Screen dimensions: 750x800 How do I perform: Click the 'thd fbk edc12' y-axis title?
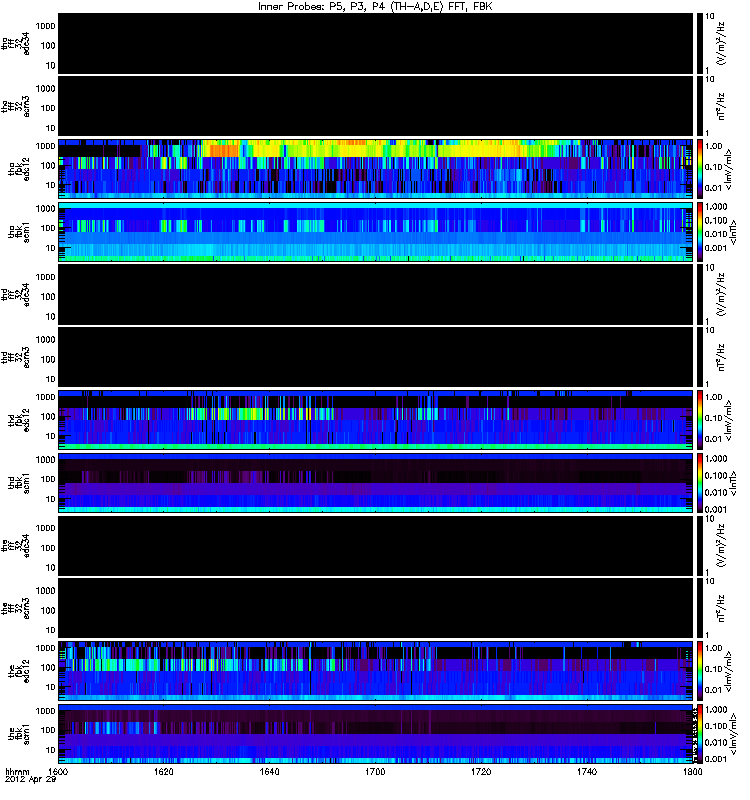tap(19, 420)
